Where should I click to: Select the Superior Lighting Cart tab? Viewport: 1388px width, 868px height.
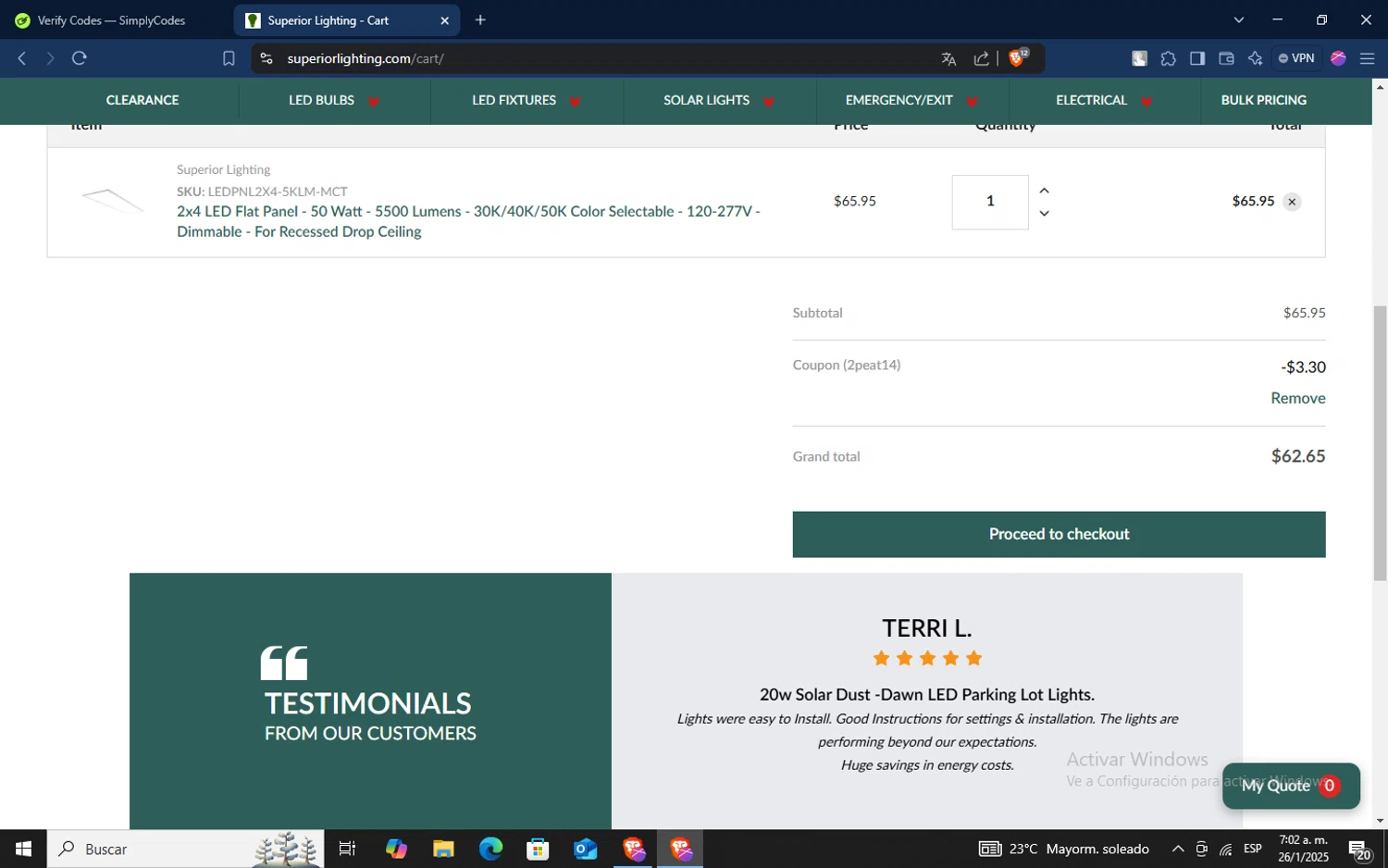pyautogui.click(x=347, y=20)
